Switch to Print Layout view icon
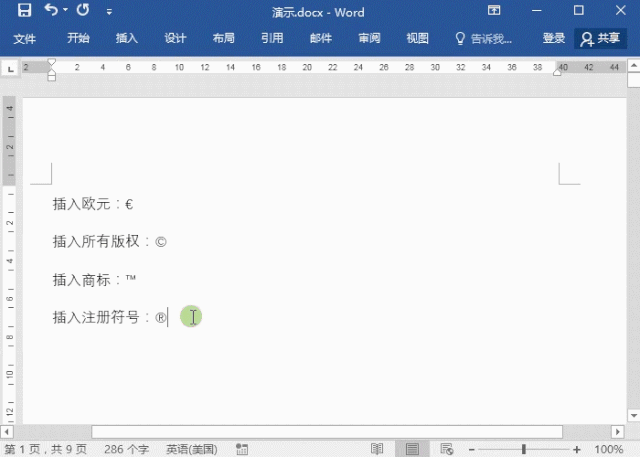Screen dimensions: 640x457 click(x=412, y=449)
